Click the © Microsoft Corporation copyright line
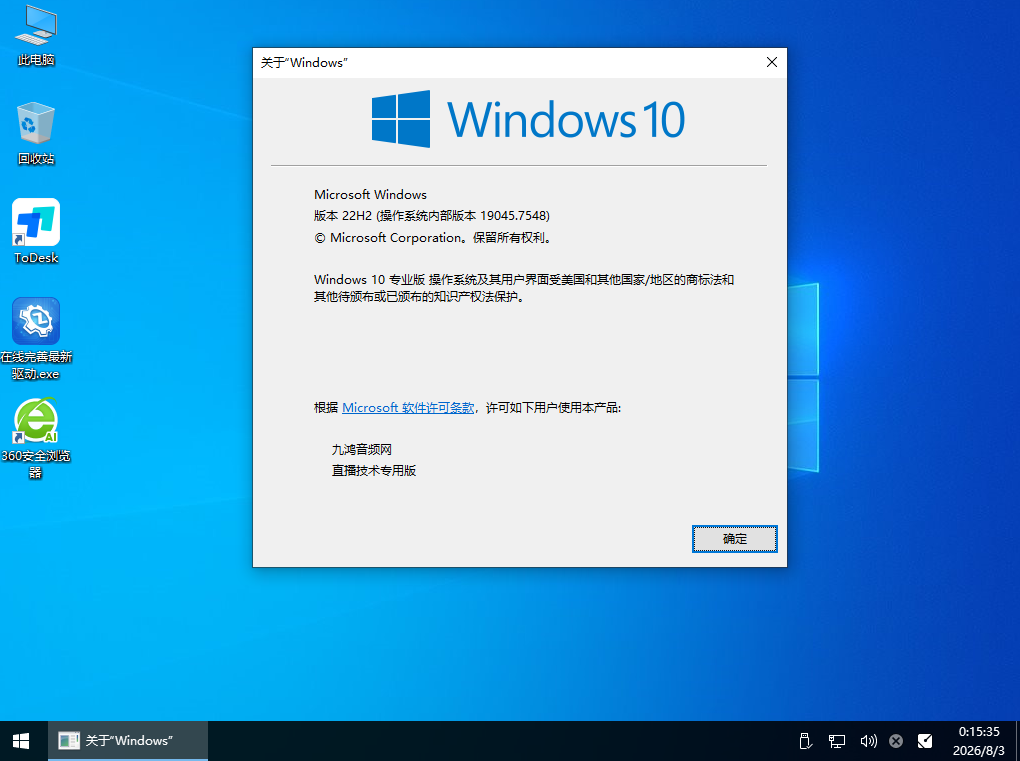The image size is (1020, 761). click(434, 237)
